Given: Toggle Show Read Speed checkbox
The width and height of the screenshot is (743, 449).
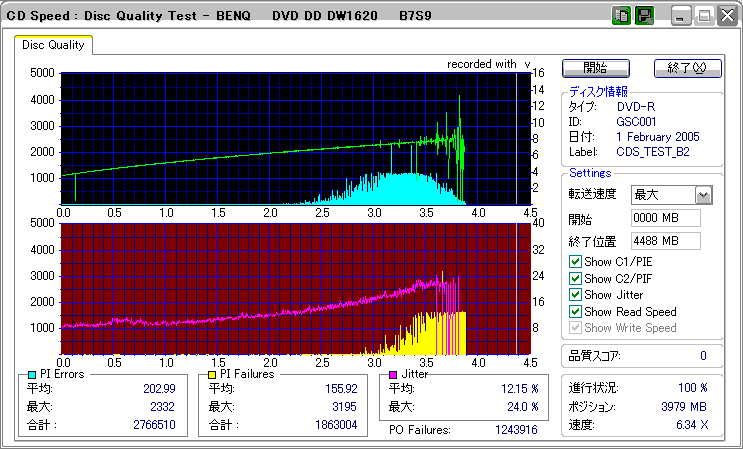Looking at the screenshot, I should (x=575, y=312).
